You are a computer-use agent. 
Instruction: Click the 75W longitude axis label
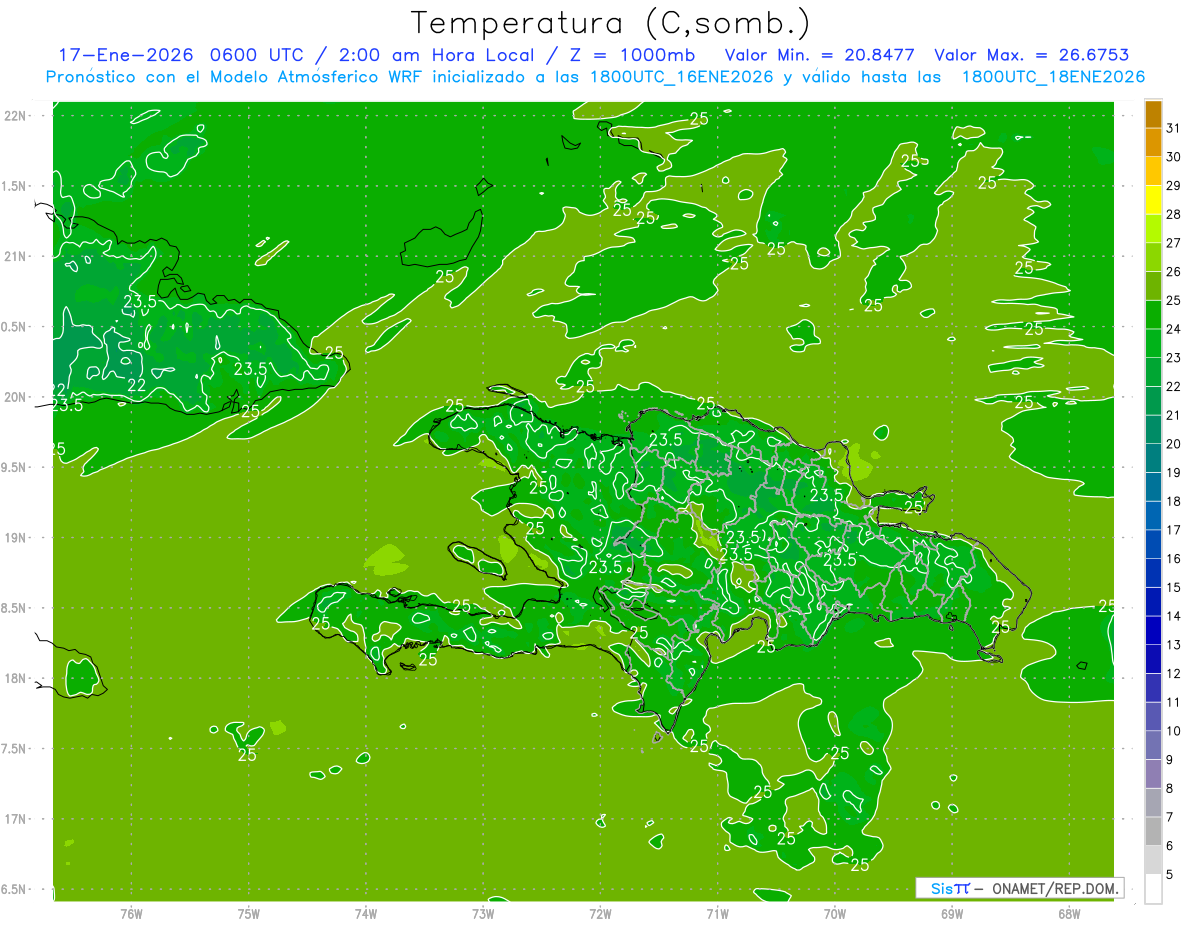[249, 913]
